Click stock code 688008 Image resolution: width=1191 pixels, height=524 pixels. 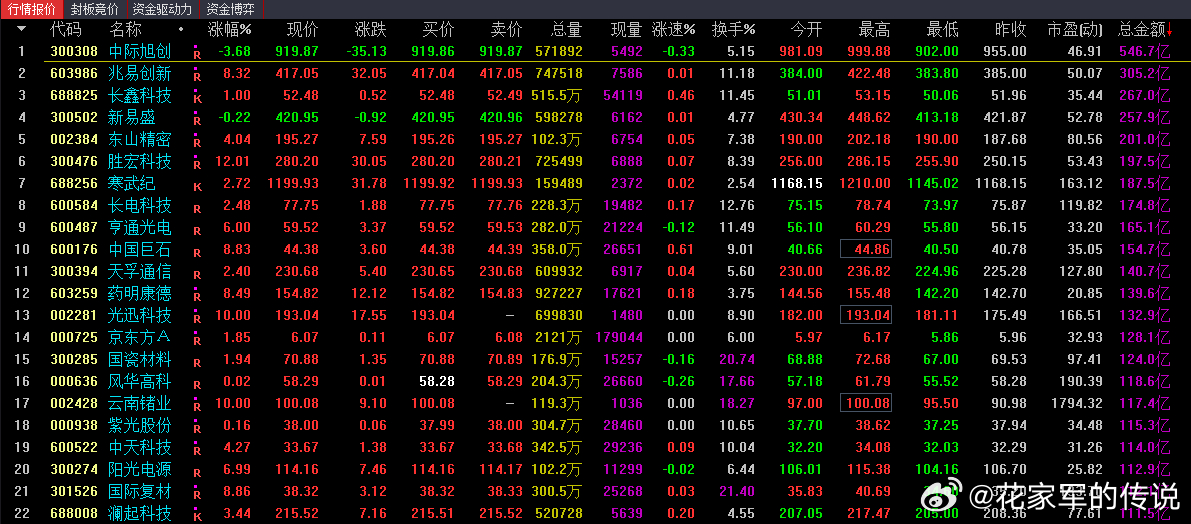click(x=74, y=513)
